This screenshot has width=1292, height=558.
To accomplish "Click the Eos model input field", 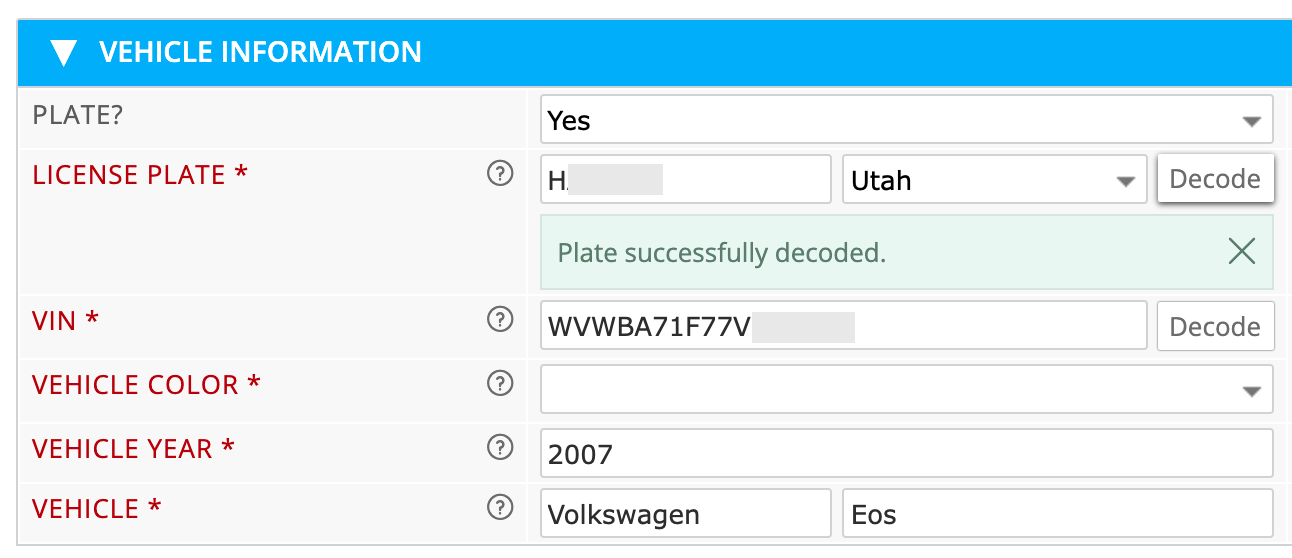I will 1057,514.
